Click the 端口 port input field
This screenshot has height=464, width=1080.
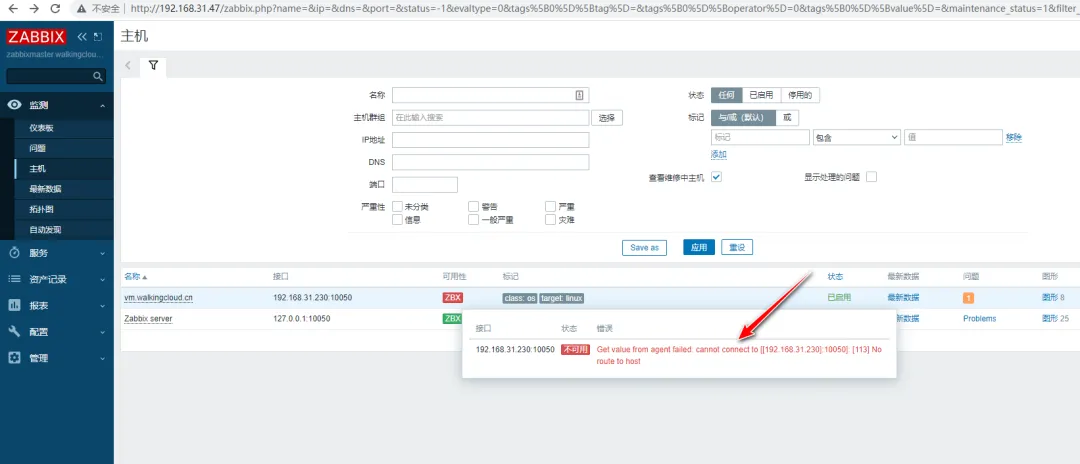(424, 184)
